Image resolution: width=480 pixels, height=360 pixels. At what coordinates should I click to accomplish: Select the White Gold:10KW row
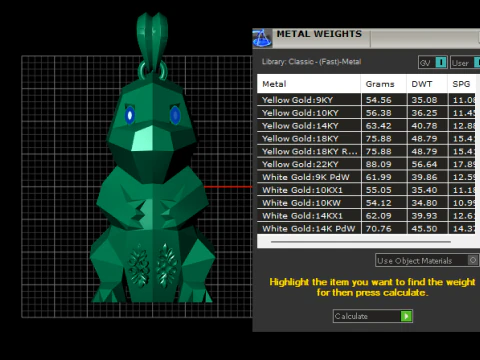366,203
